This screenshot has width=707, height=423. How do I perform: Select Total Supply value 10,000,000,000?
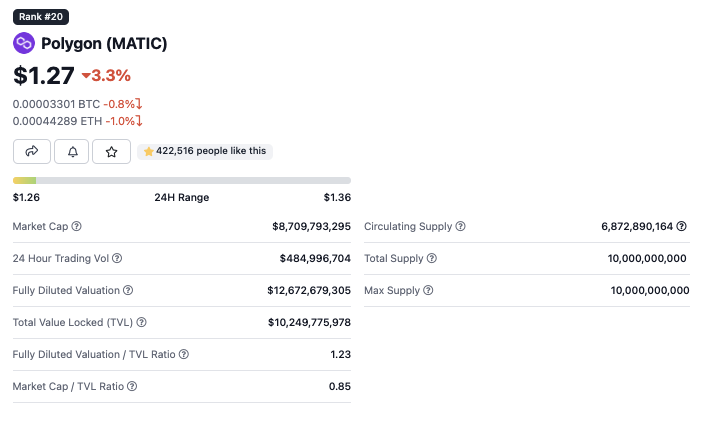point(647,258)
